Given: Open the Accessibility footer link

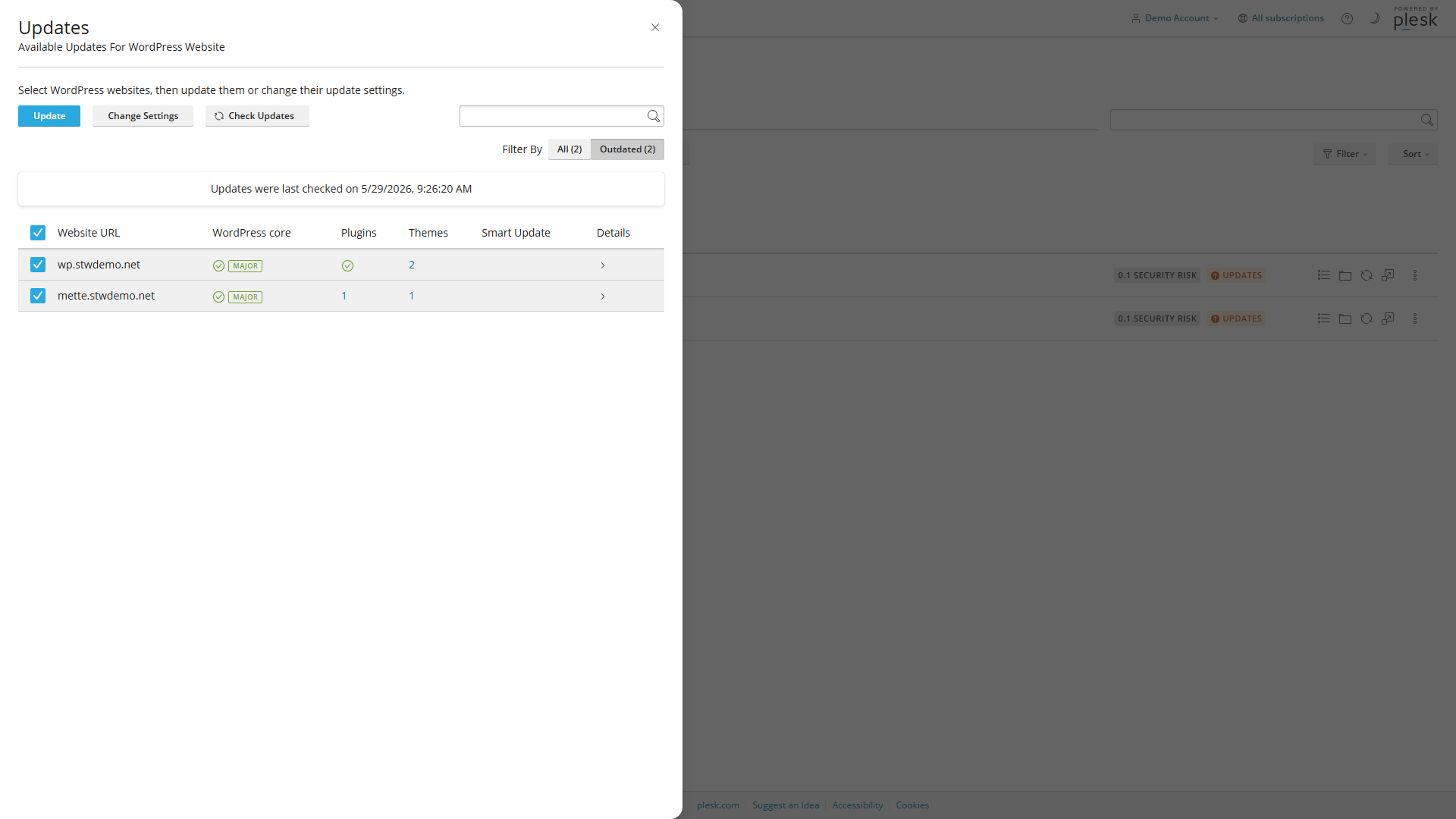Looking at the screenshot, I should pyautogui.click(x=858, y=805).
